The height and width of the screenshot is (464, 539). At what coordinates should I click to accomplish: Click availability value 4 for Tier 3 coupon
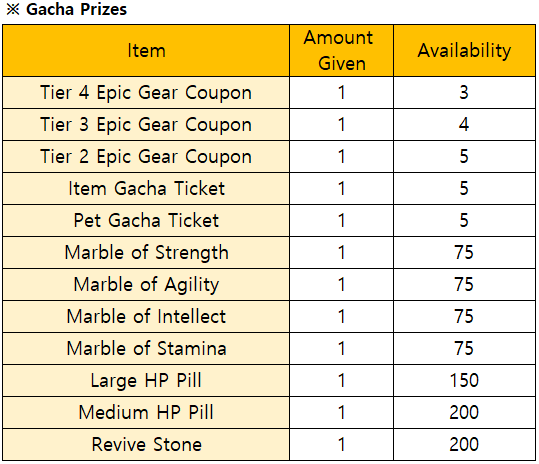[464, 124]
